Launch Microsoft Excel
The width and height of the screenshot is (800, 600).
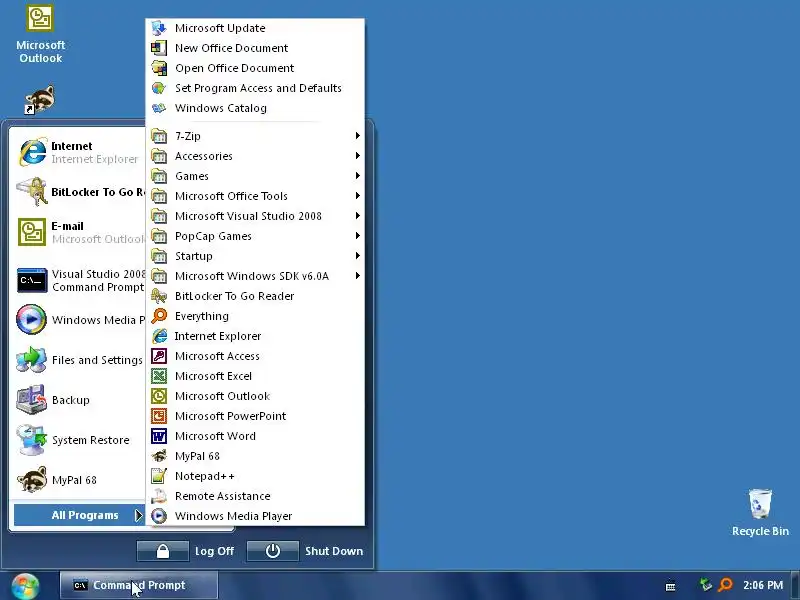(255, 376)
